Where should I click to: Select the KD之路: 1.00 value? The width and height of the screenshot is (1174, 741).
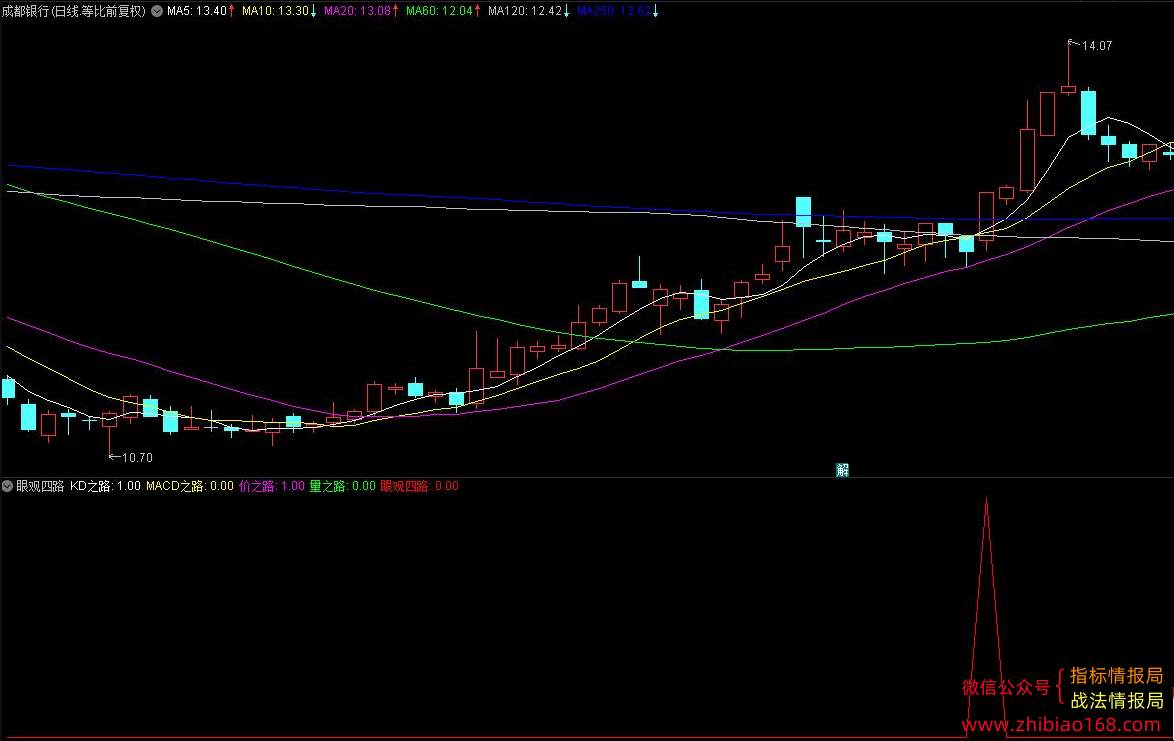[106, 486]
